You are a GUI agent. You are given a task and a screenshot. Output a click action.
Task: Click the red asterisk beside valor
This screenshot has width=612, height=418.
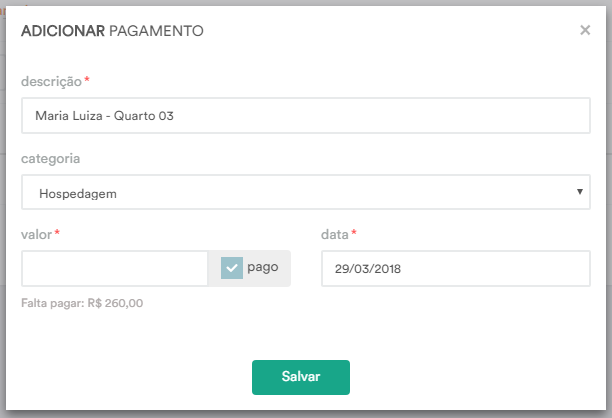point(57,233)
